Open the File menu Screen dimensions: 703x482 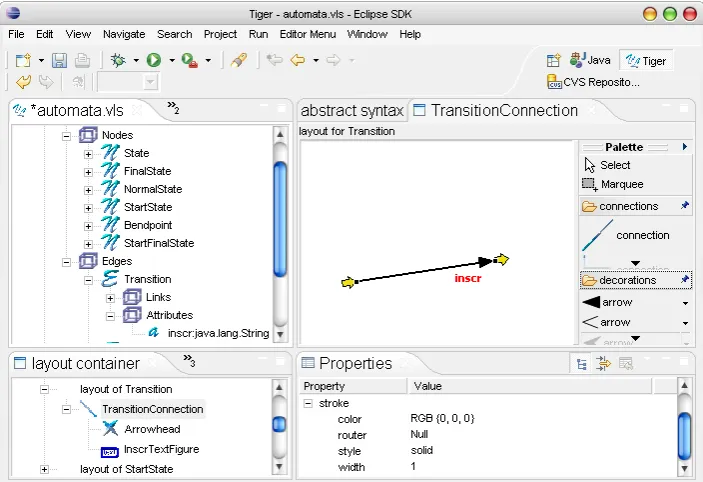pos(16,34)
